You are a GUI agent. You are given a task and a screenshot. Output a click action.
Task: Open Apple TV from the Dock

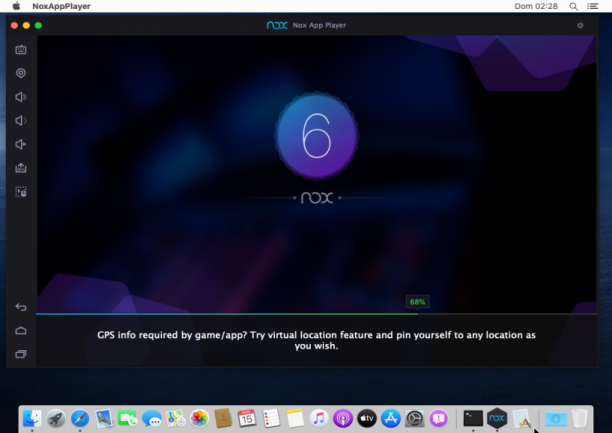(367, 419)
